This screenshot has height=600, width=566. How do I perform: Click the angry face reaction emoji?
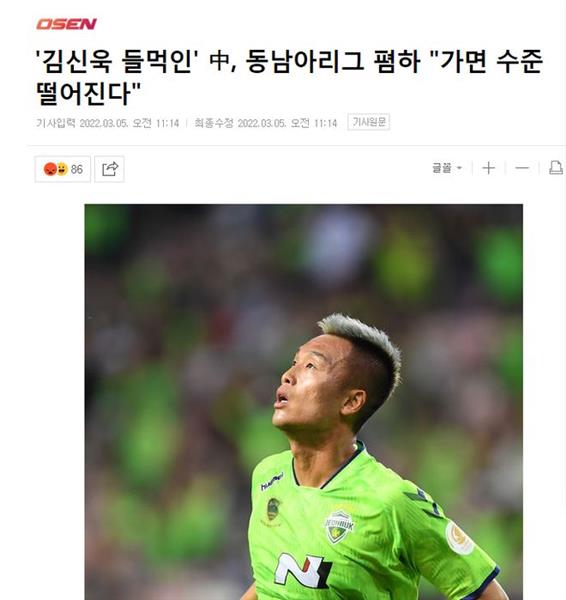point(50,169)
